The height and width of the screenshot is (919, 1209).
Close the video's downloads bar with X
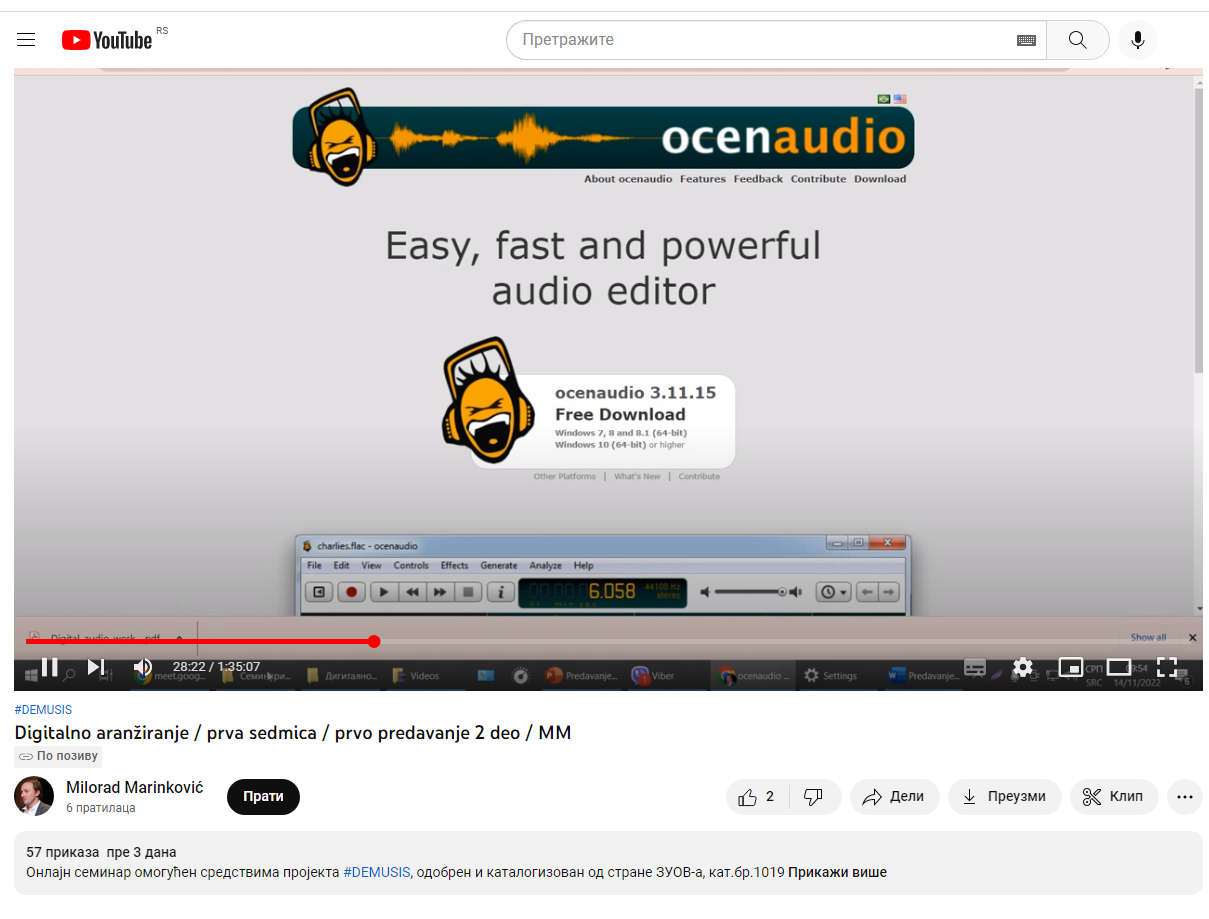click(1192, 637)
